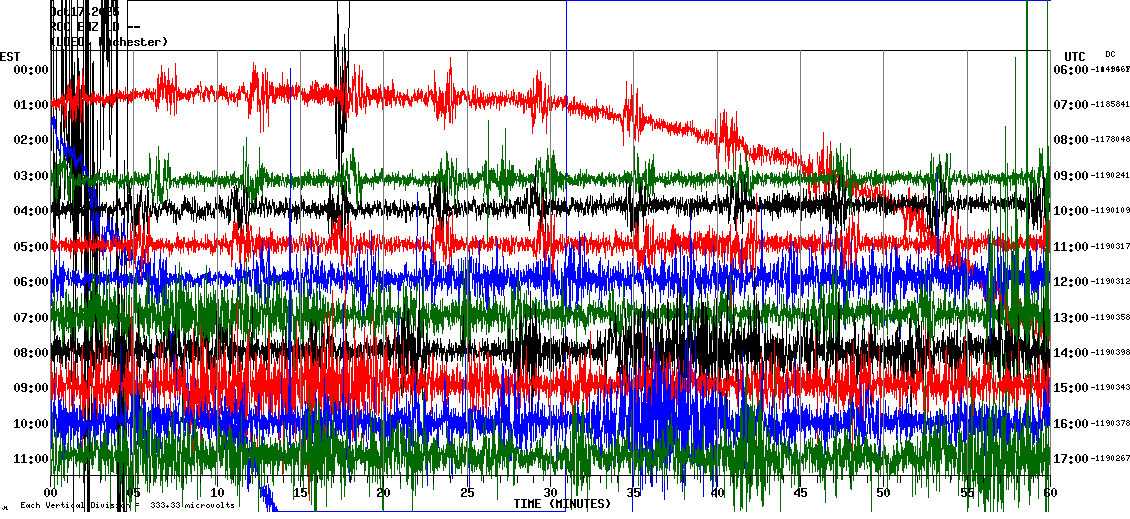Click the 30 minute axis tick label

click(x=550, y=493)
